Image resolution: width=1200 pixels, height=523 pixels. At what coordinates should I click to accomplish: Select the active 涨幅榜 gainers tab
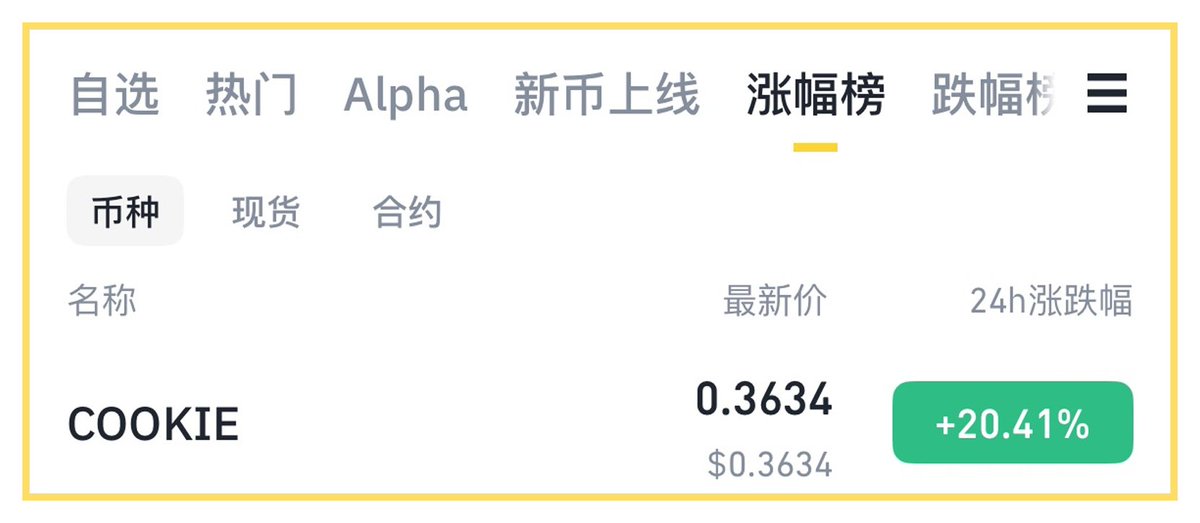click(816, 95)
